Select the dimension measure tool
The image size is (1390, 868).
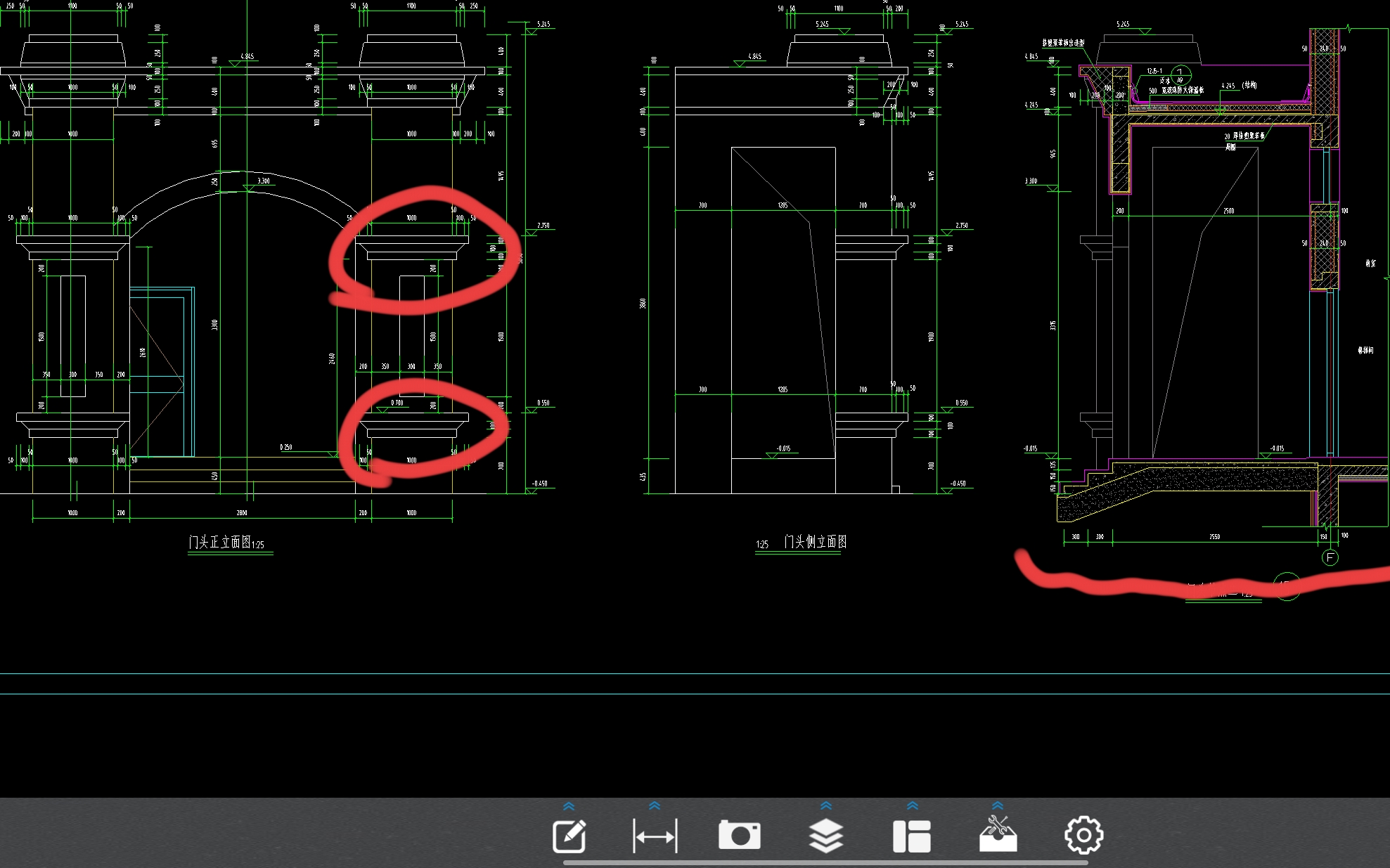click(655, 836)
